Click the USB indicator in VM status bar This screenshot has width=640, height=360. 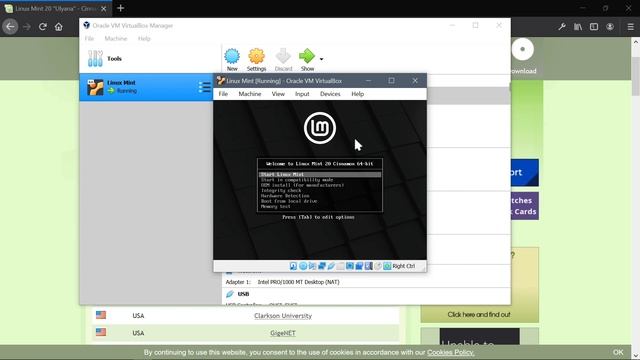[x=331, y=266]
